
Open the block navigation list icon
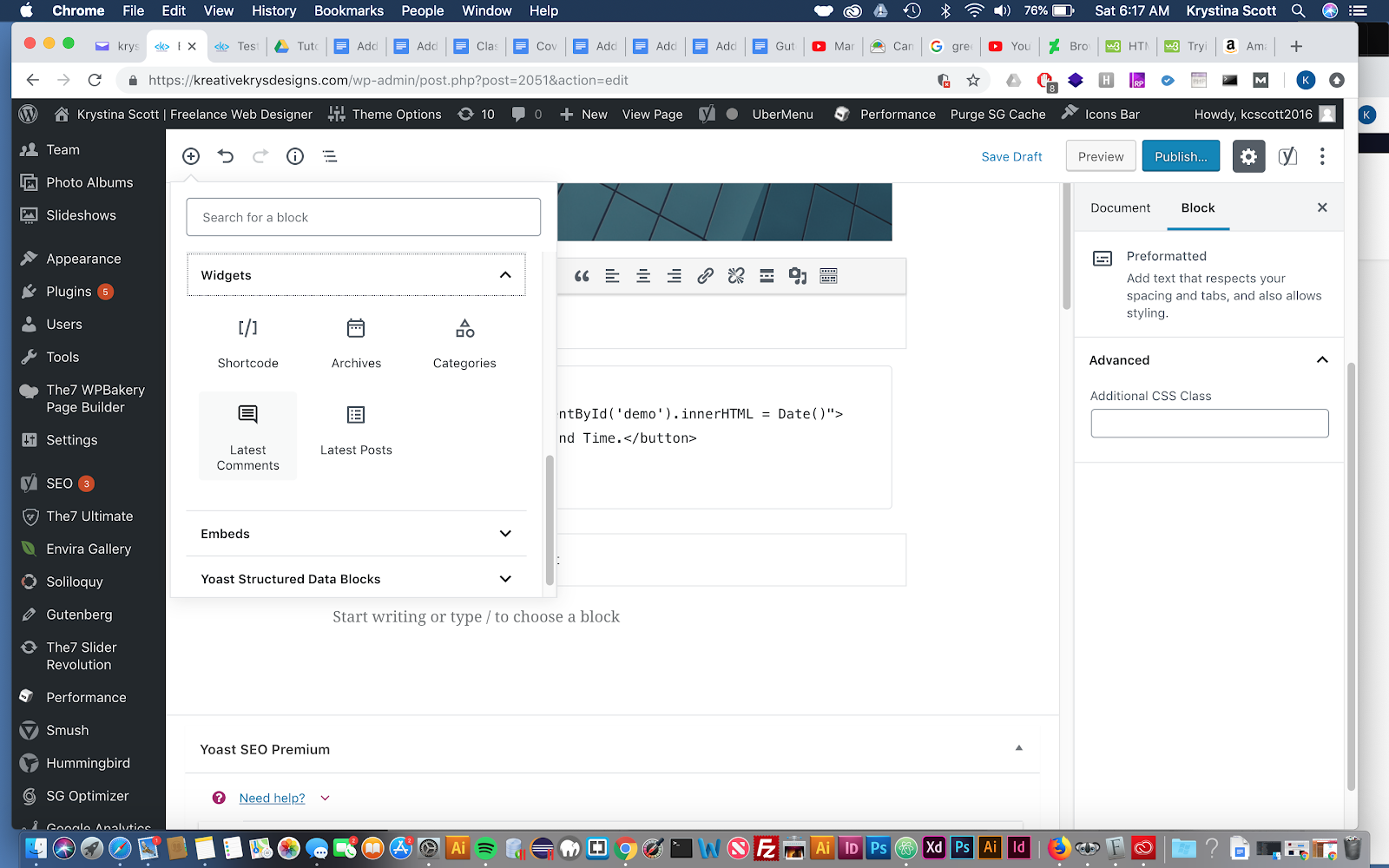tap(330, 156)
